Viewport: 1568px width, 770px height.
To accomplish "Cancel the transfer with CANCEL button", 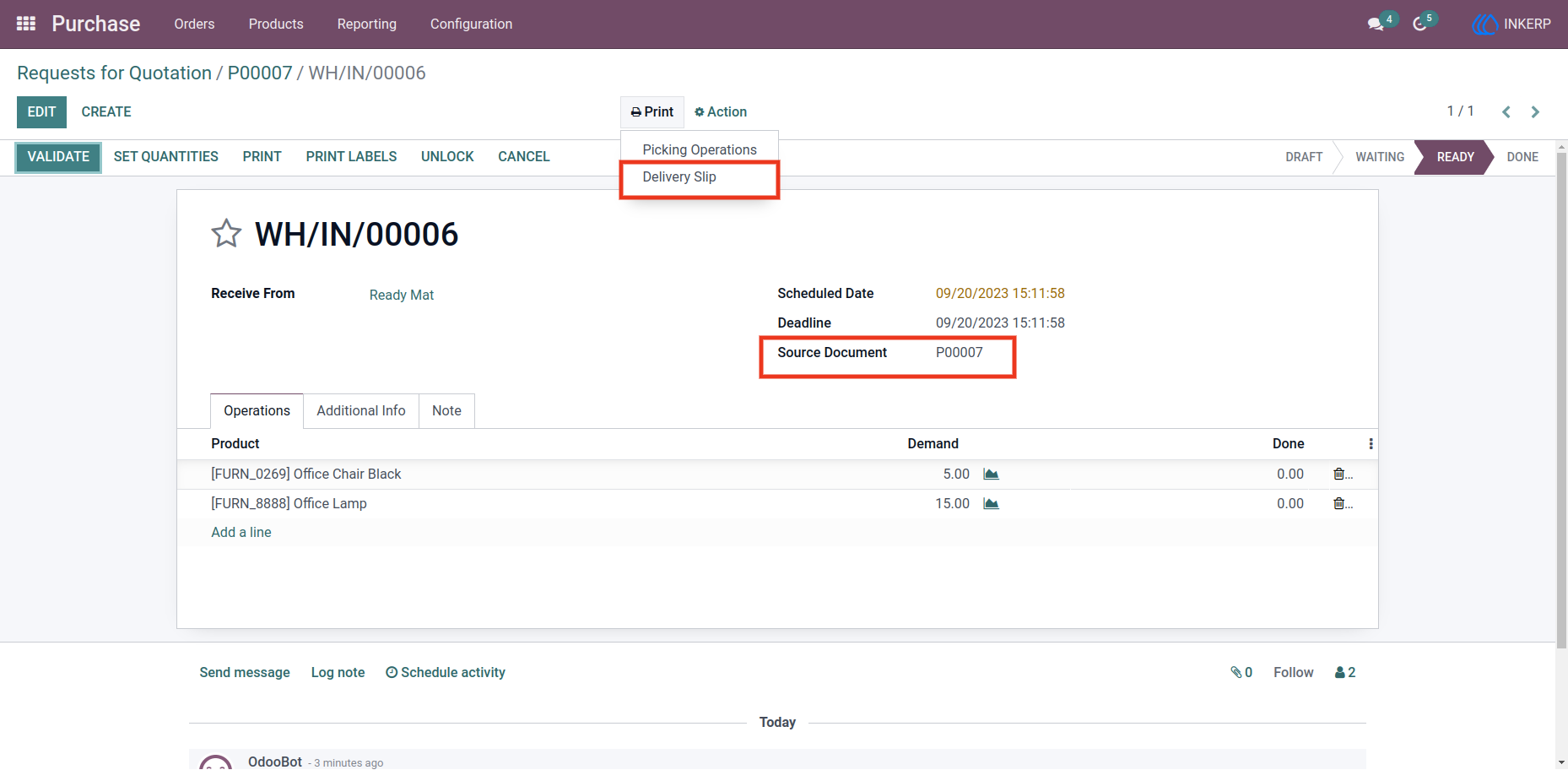I will [524, 157].
